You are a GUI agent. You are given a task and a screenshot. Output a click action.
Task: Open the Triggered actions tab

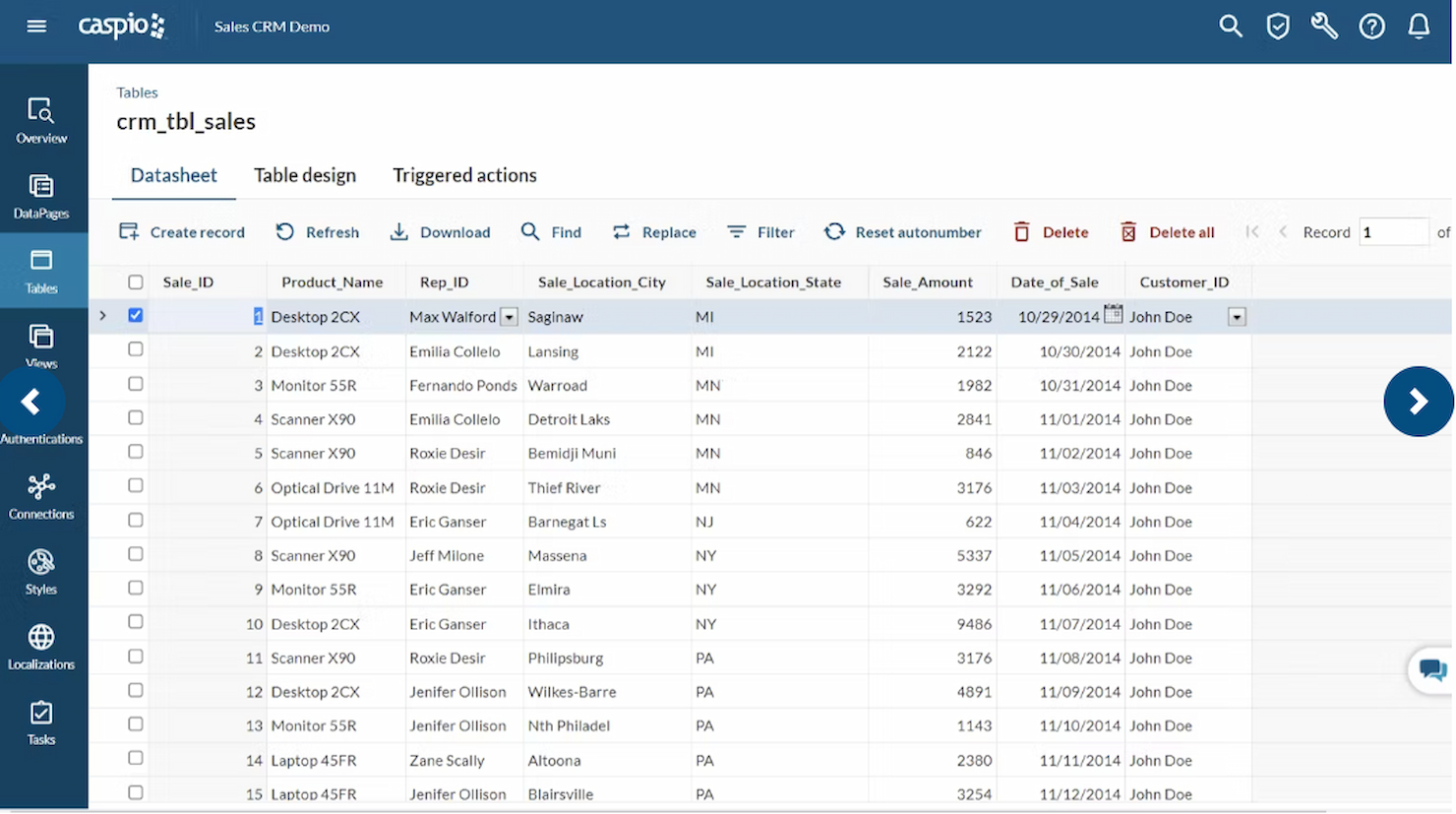point(464,175)
